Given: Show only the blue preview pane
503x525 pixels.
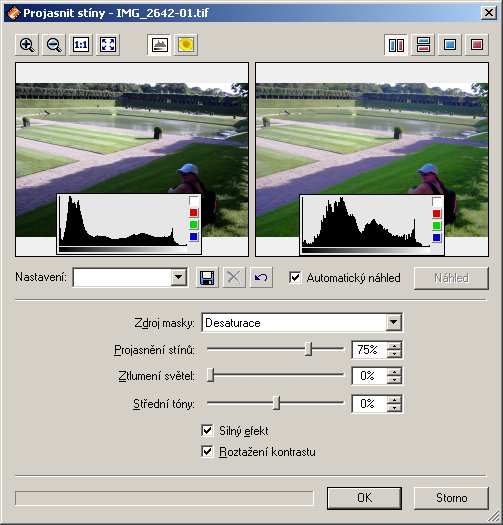Looking at the screenshot, I should pyautogui.click(x=450, y=45).
